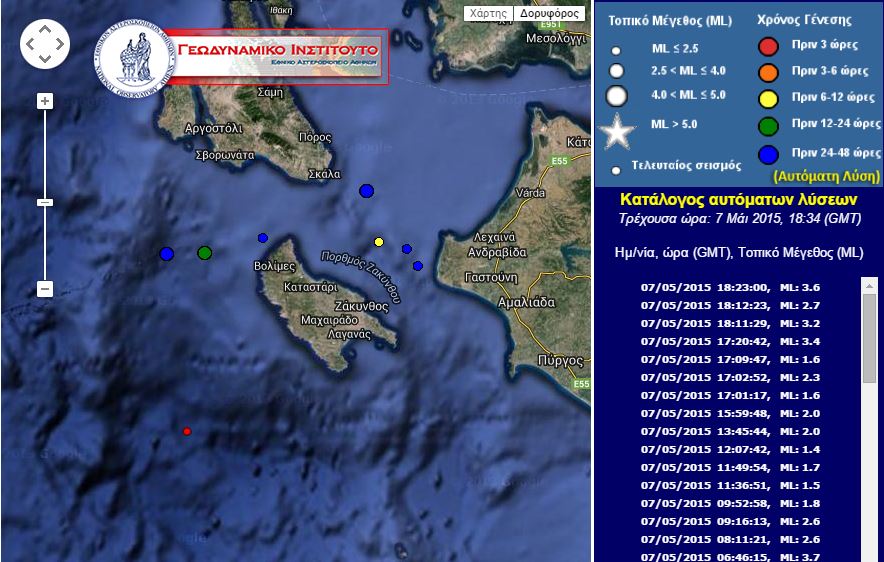
Task: Pan the map left using the arrow control
Action: (x=30, y=44)
